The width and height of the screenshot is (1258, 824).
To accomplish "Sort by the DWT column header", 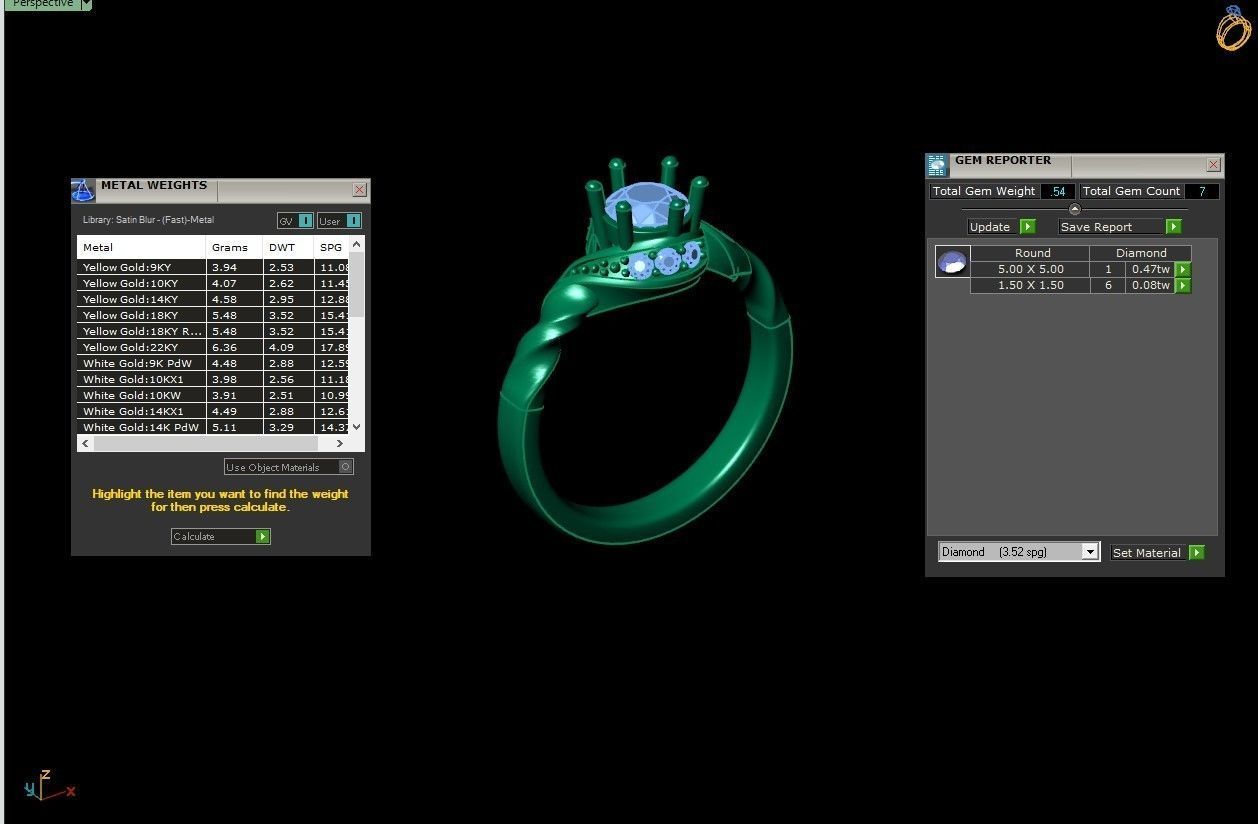I will tap(289, 247).
